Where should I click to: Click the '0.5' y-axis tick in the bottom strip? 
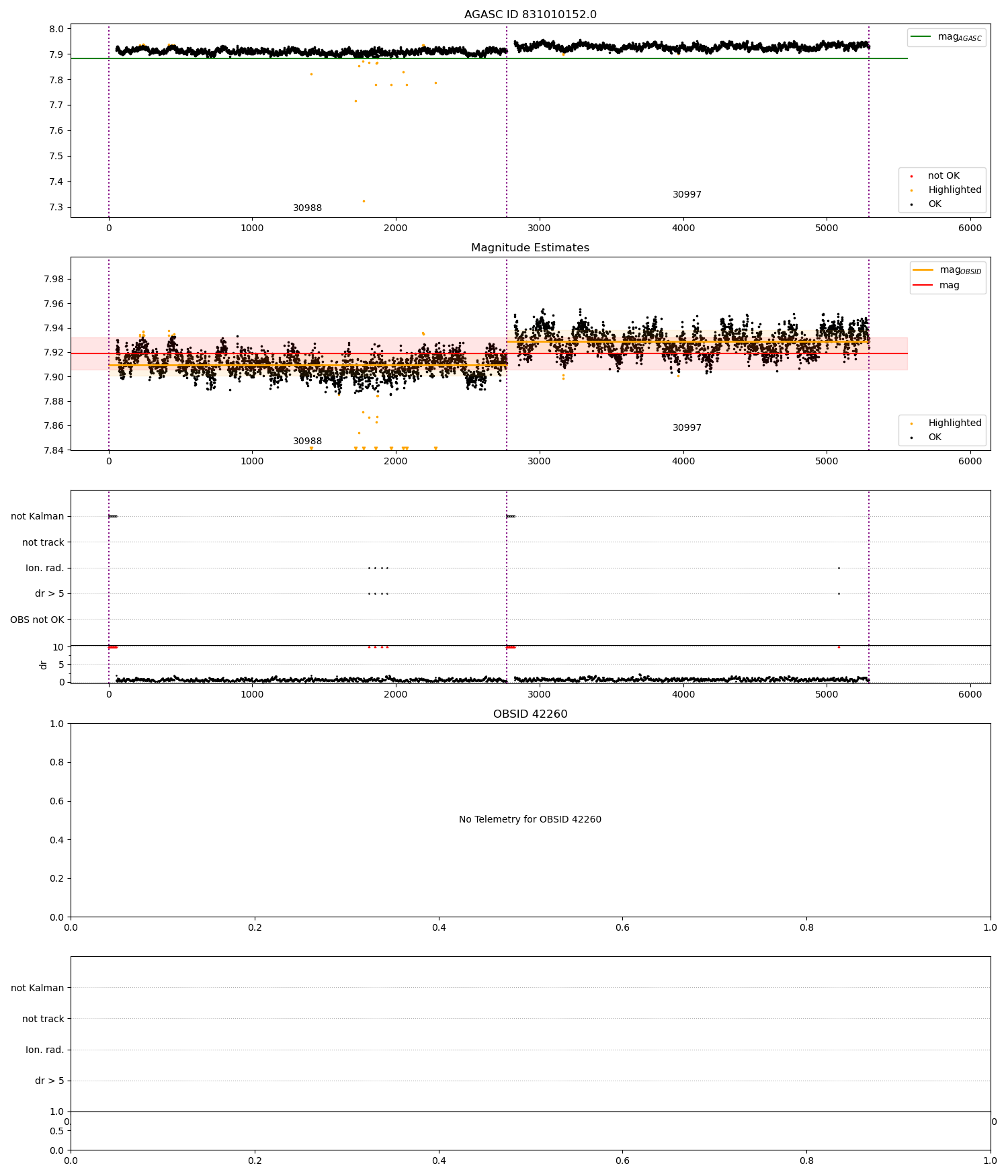click(57, 1132)
